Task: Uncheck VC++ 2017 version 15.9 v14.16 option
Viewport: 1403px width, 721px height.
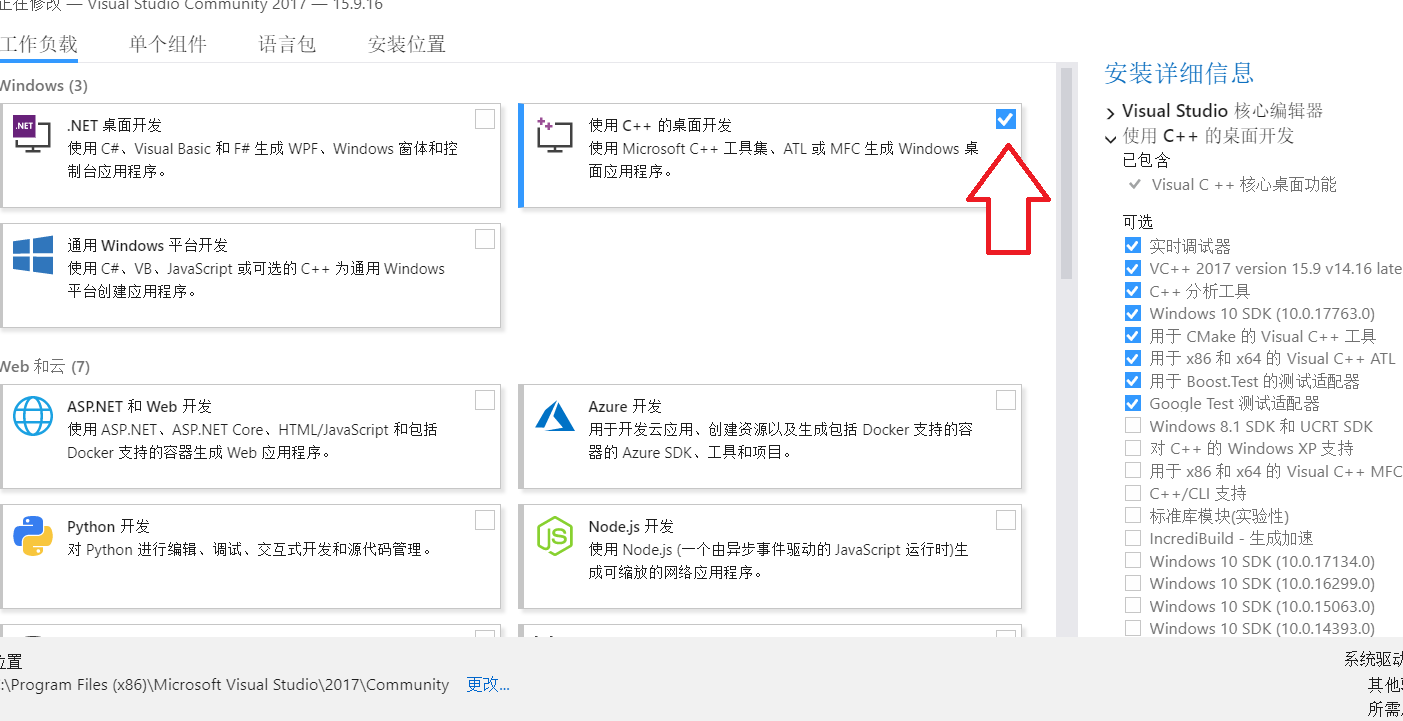Action: pyautogui.click(x=1133, y=268)
